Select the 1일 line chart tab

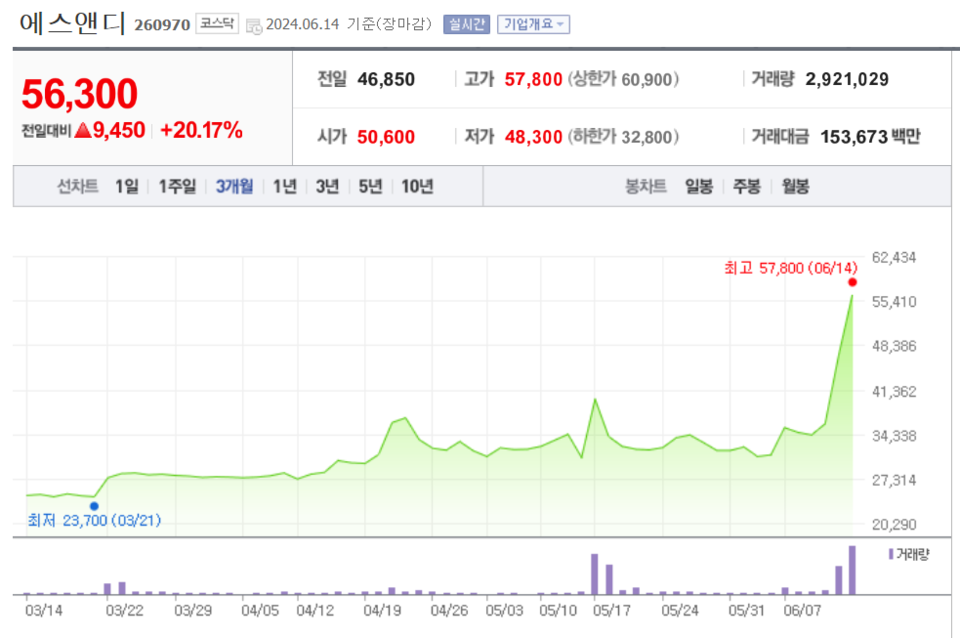127,187
